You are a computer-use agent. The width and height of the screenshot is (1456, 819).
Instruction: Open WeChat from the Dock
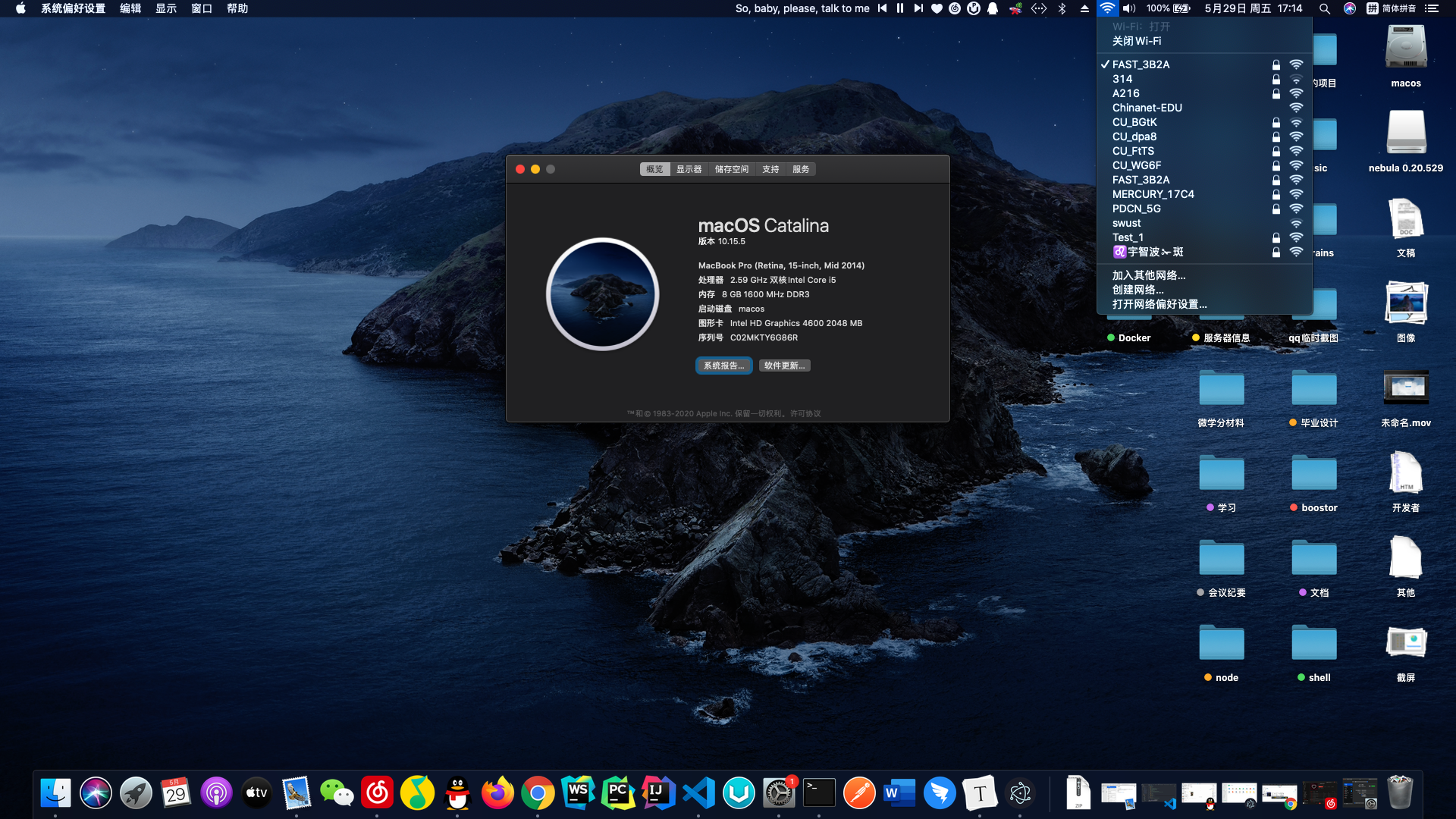click(x=337, y=793)
